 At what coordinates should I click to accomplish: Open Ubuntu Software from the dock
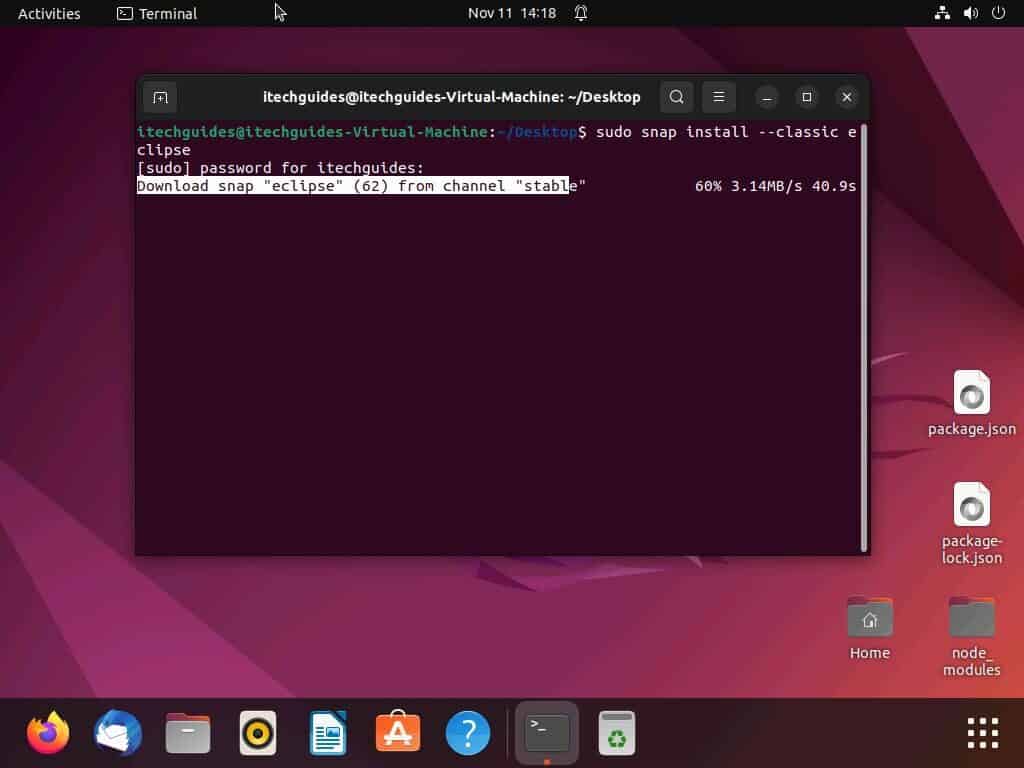coord(398,731)
